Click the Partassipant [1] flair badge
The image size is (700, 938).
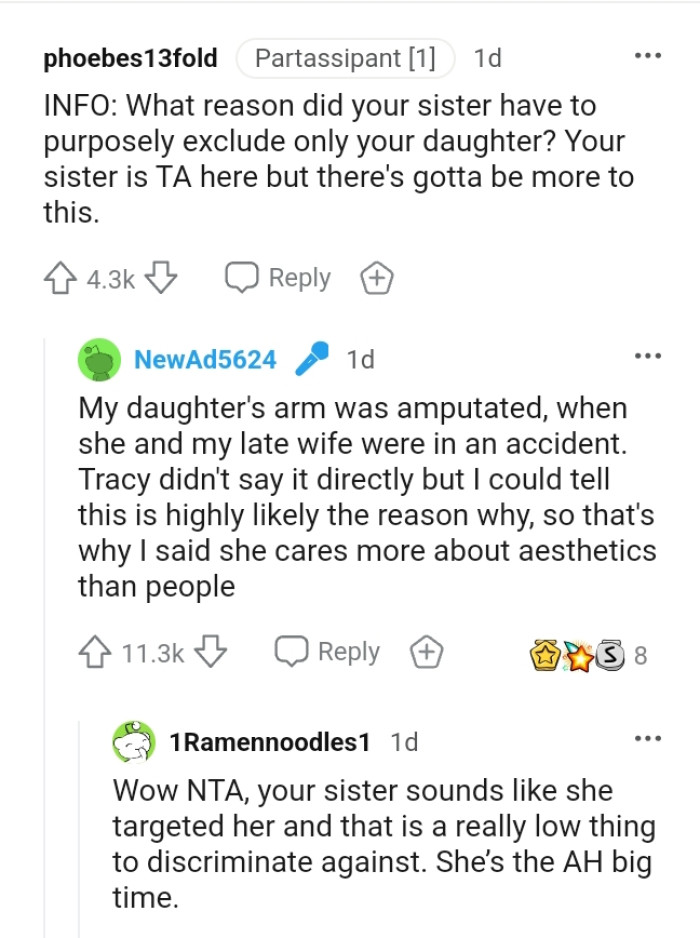347,58
